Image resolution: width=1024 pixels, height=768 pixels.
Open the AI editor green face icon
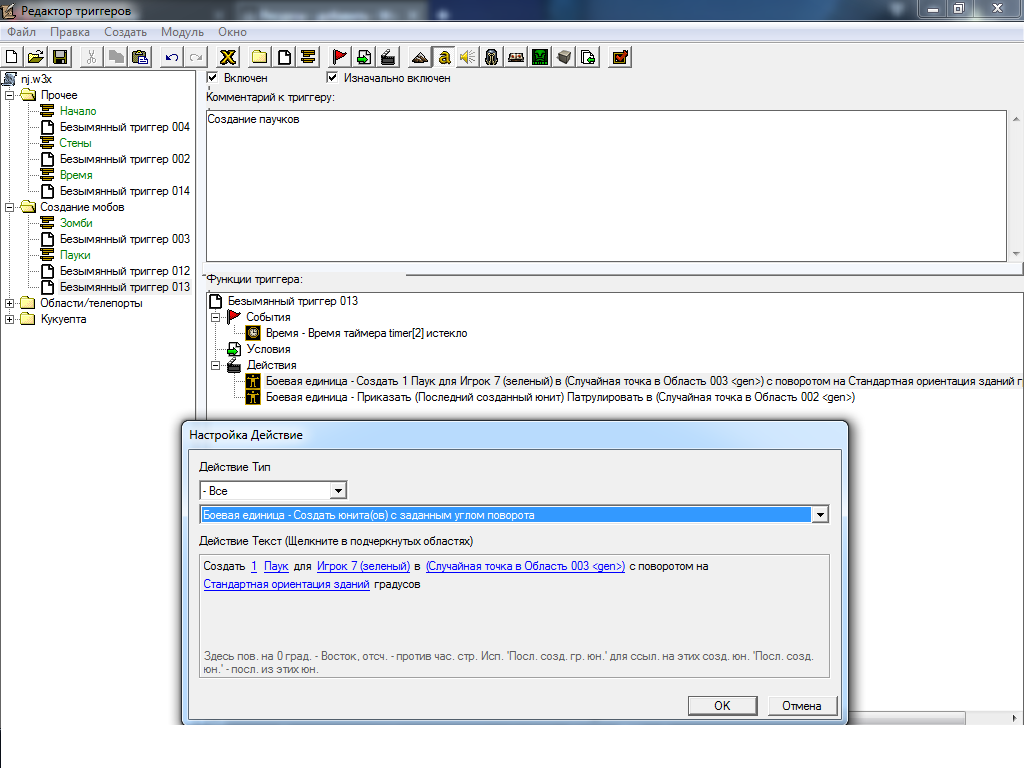(540, 57)
